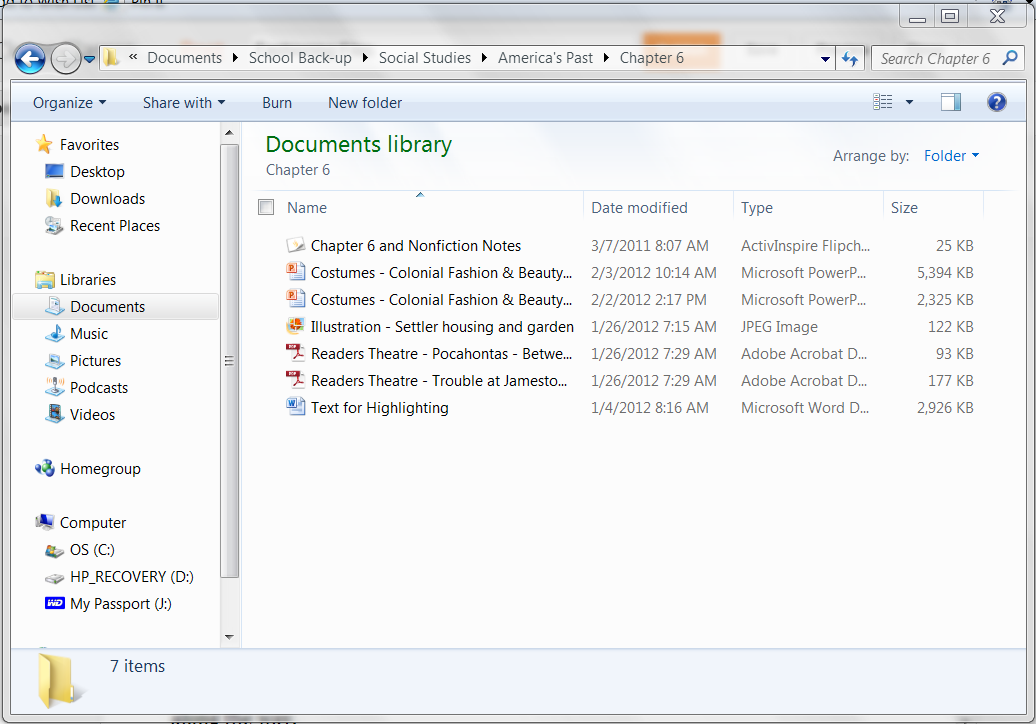Select the Trouble at Jamestown PDF icon
1036x724 pixels.
tap(295, 380)
